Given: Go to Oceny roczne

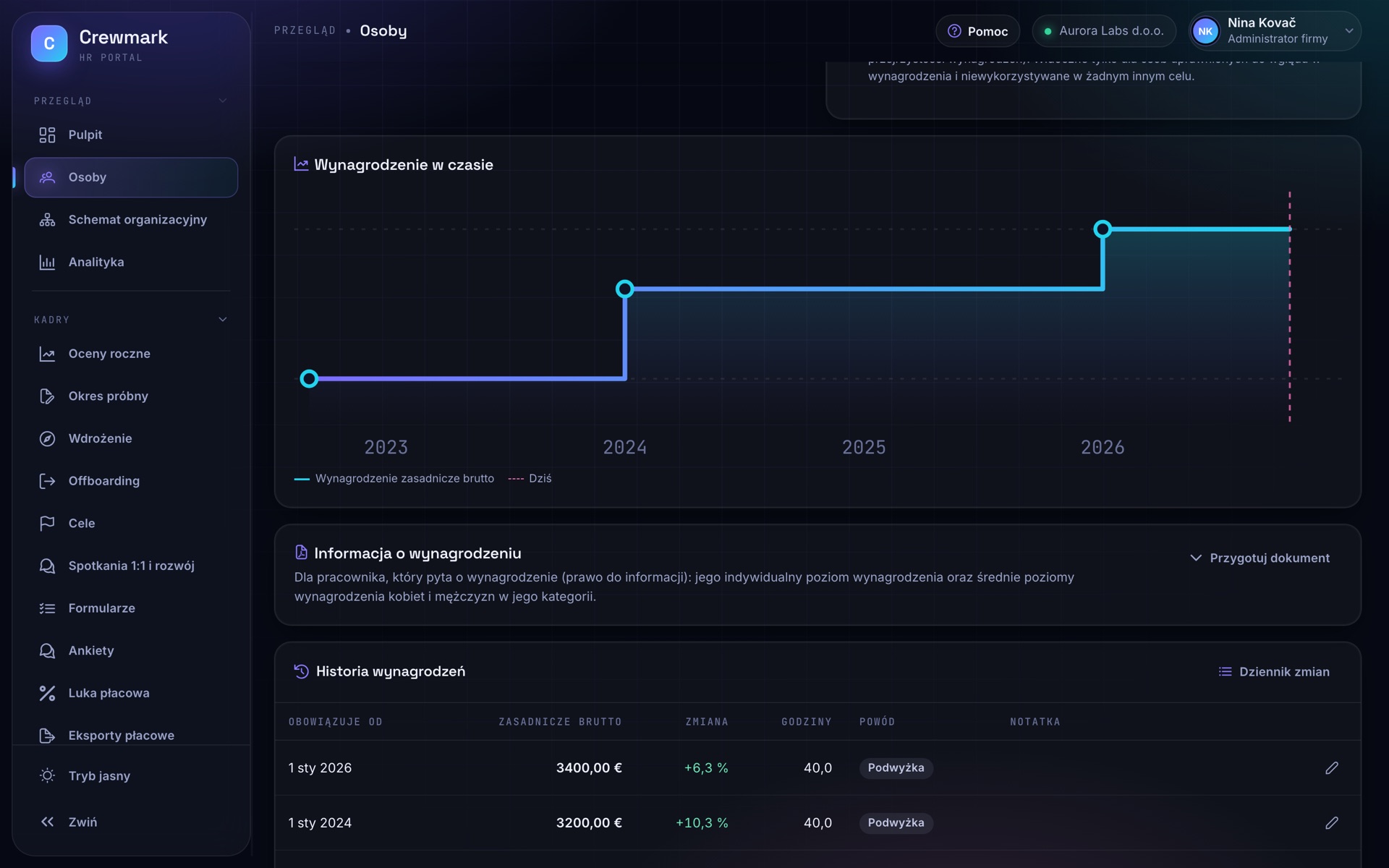Looking at the screenshot, I should (131, 354).
